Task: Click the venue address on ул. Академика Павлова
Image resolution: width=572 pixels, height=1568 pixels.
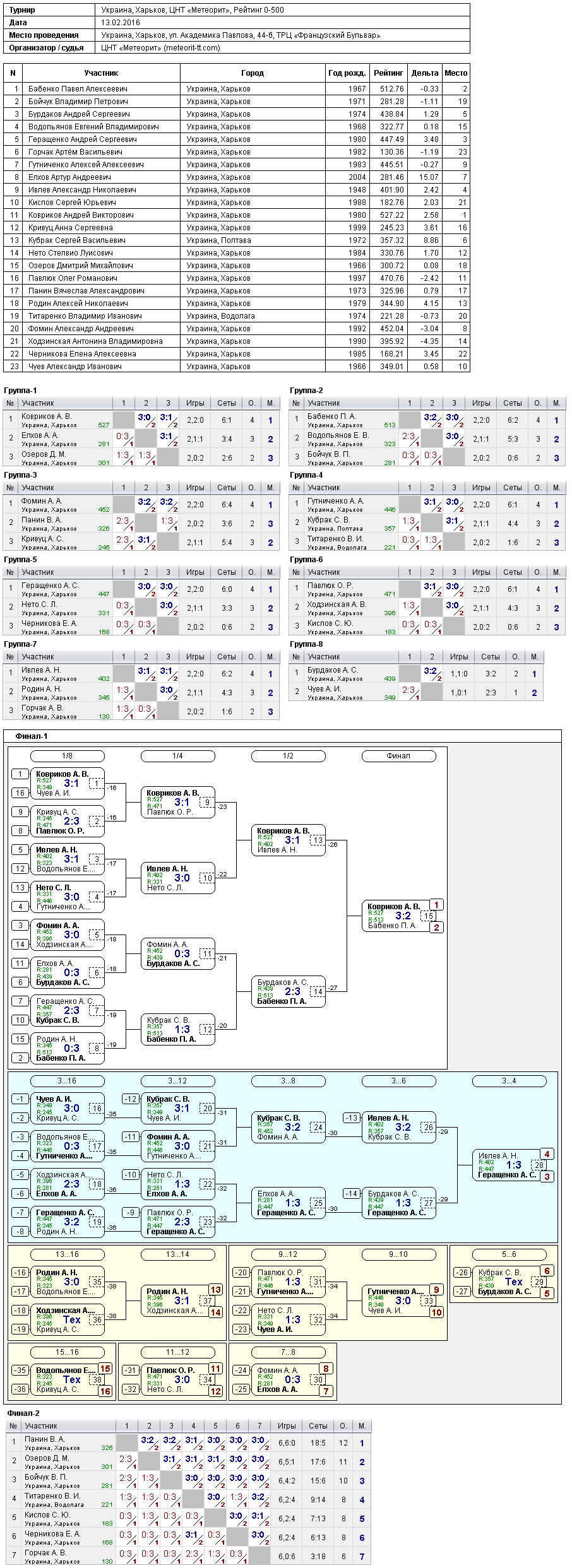Action: click(x=241, y=35)
